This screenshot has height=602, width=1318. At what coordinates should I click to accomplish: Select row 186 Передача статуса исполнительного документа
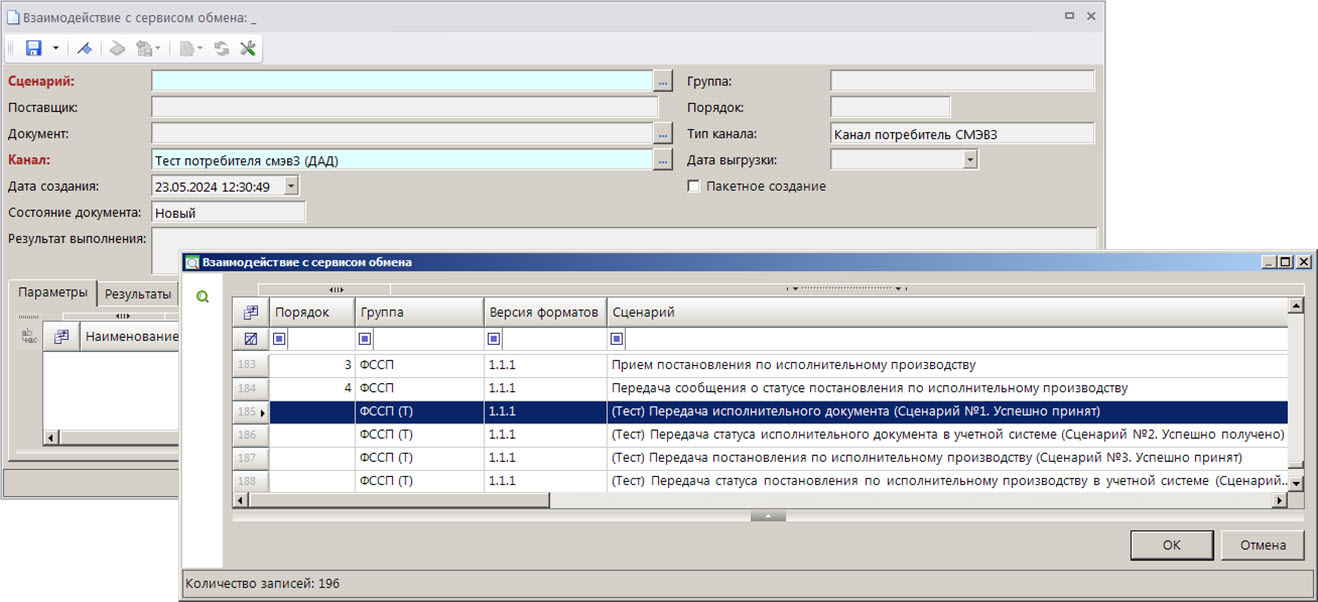pos(760,434)
